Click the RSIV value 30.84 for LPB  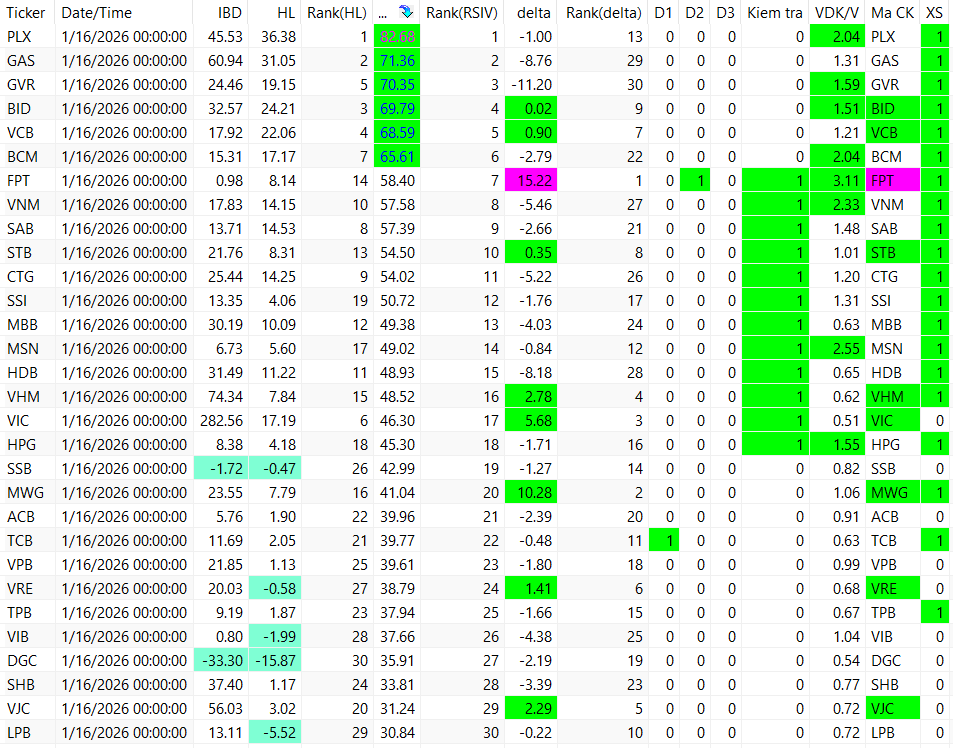coord(397,733)
